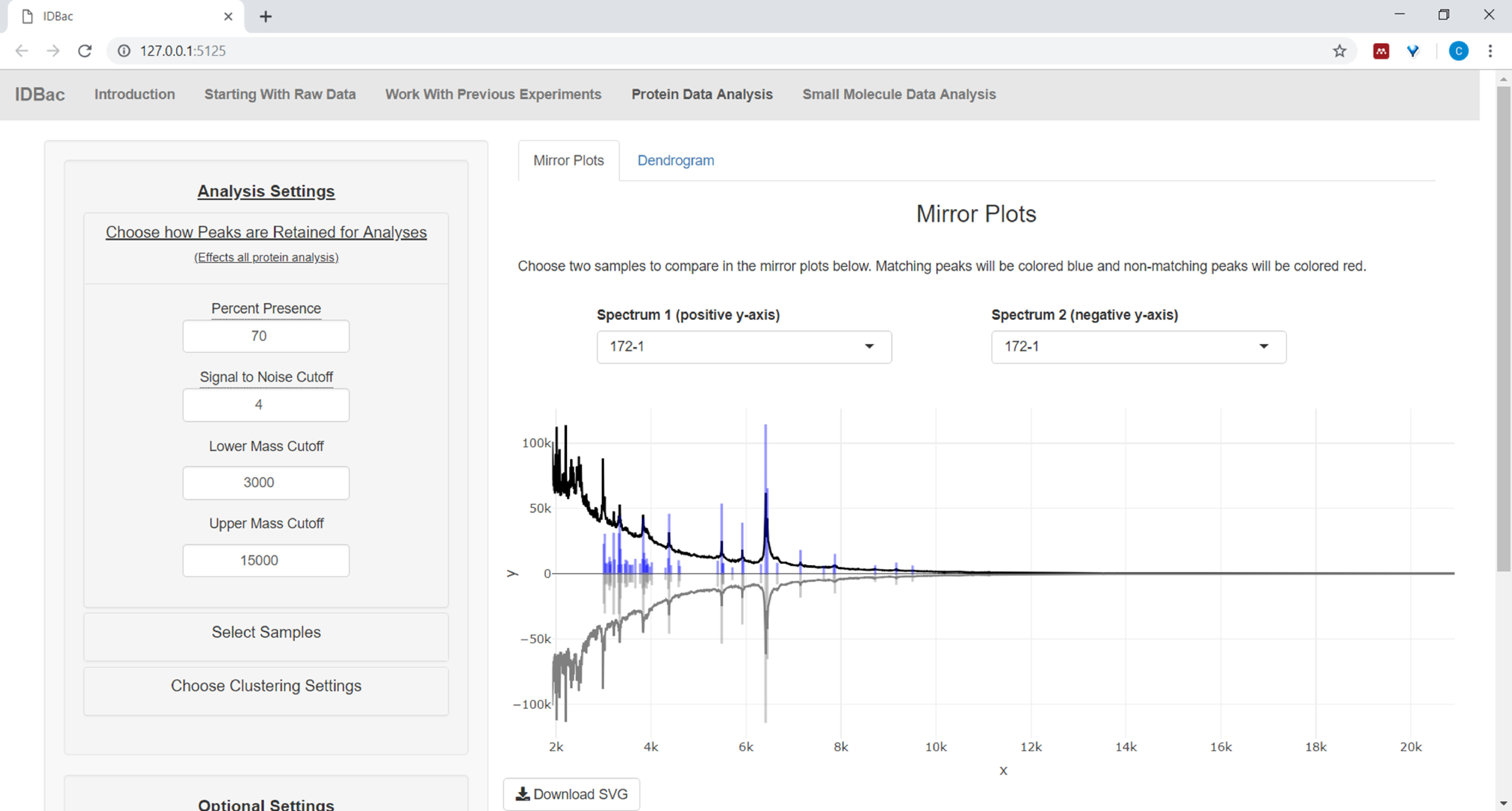Click the blue Y extension icon
This screenshot has width=1512, height=811.
[1413, 51]
